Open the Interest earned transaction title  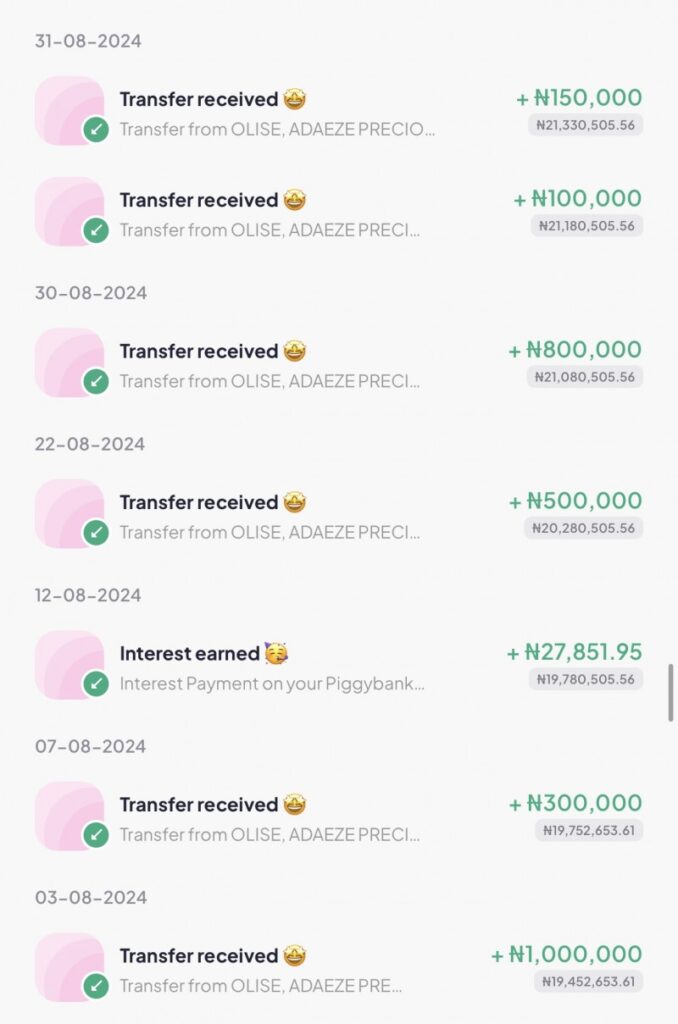(x=189, y=654)
